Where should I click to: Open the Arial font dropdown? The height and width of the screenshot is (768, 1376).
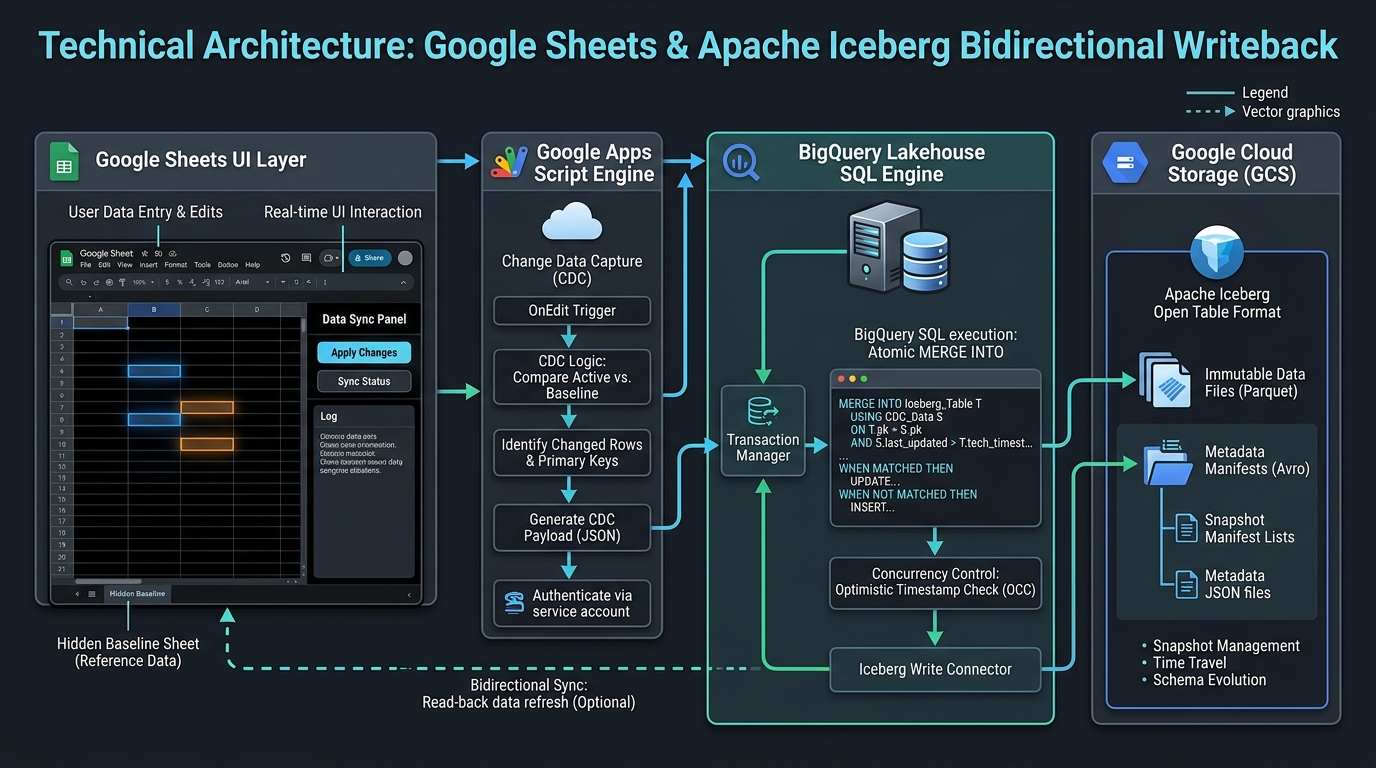pyautogui.click(x=252, y=282)
